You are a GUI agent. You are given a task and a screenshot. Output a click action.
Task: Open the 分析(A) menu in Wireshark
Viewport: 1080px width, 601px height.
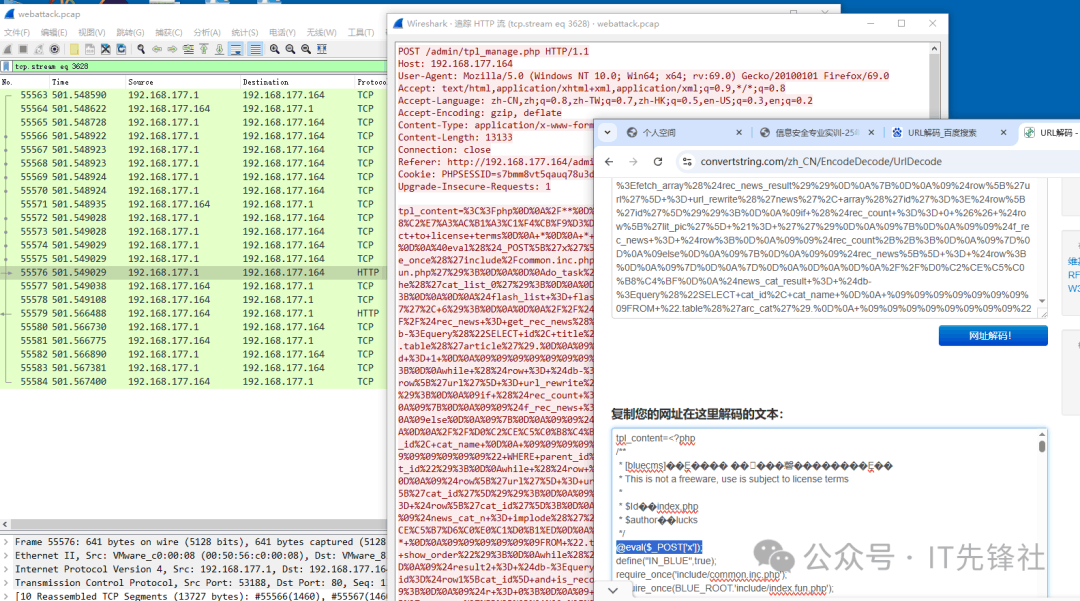coord(207,32)
